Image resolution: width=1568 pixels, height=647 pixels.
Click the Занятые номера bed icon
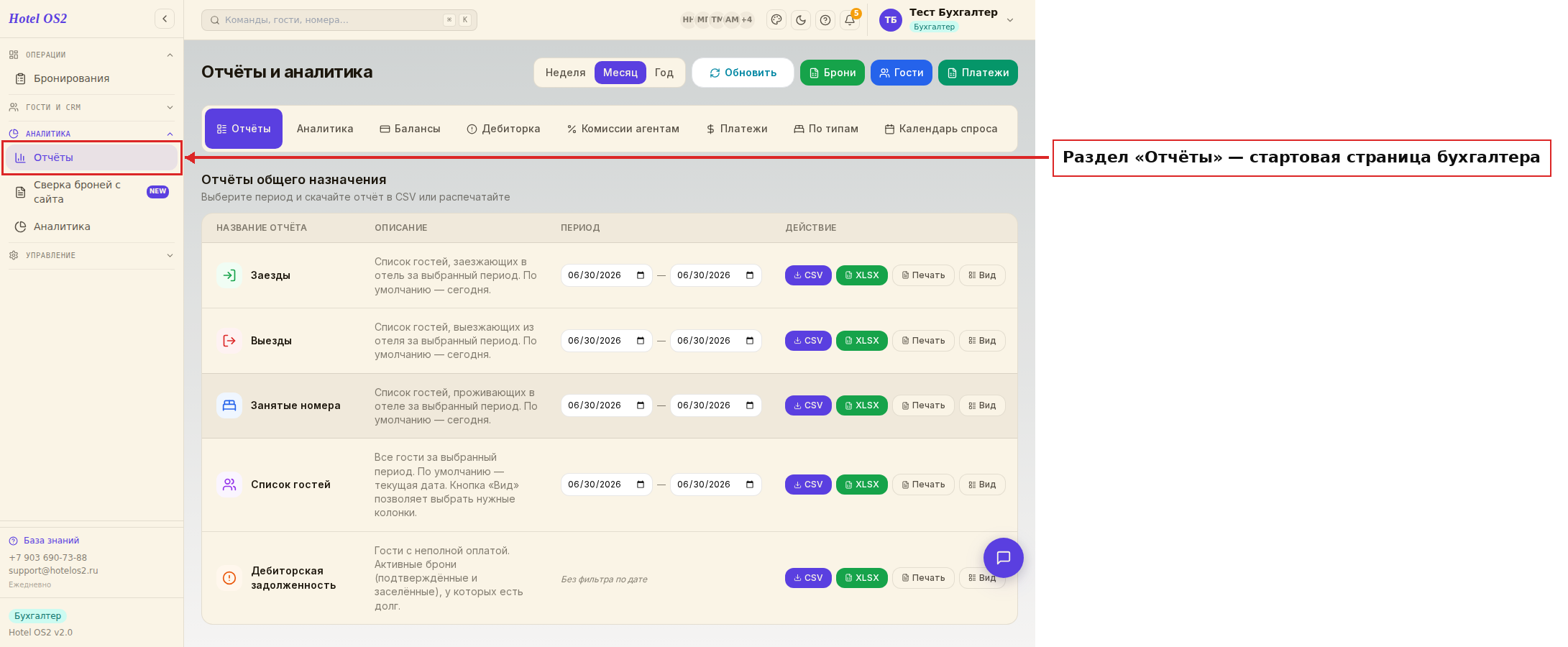(229, 405)
